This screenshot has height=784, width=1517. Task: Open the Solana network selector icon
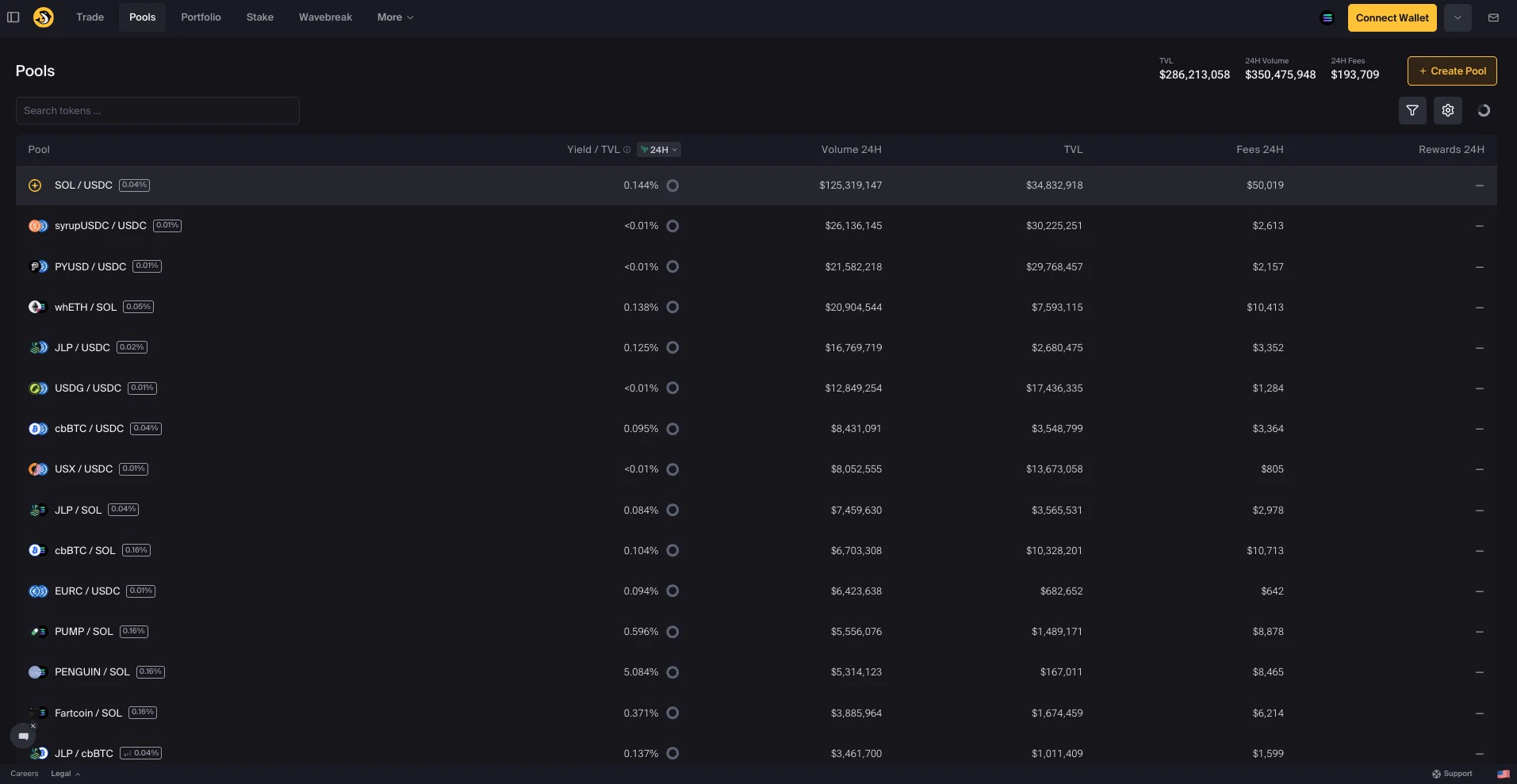pyautogui.click(x=1327, y=17)
